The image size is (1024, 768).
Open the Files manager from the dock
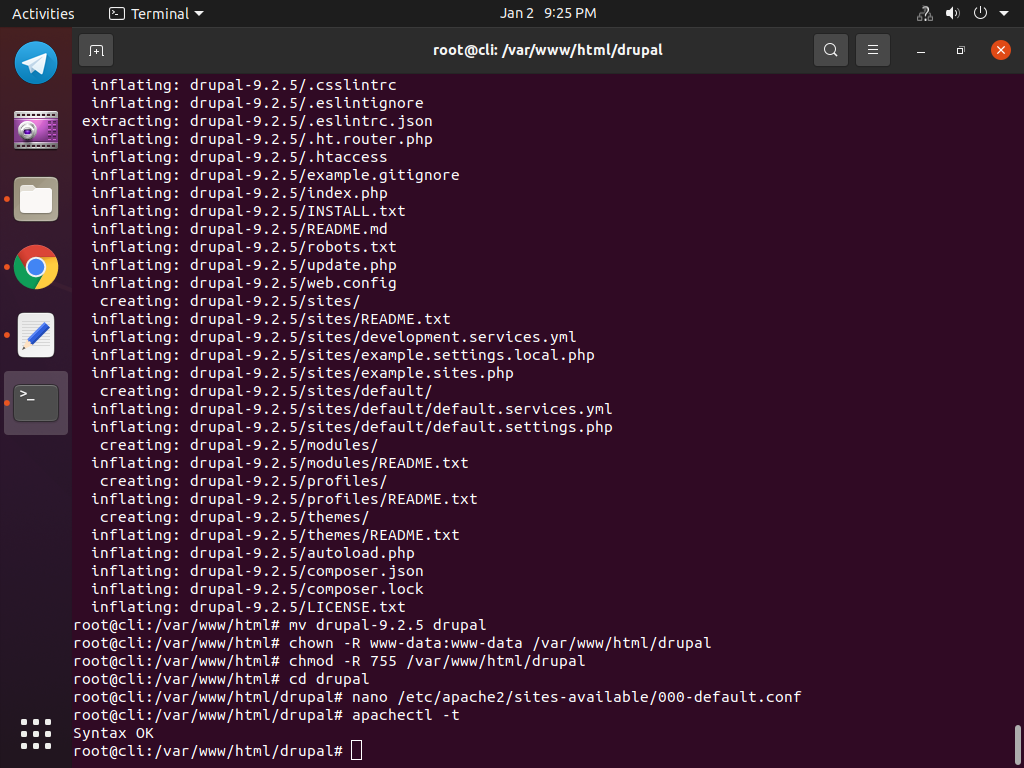(36, 199)
